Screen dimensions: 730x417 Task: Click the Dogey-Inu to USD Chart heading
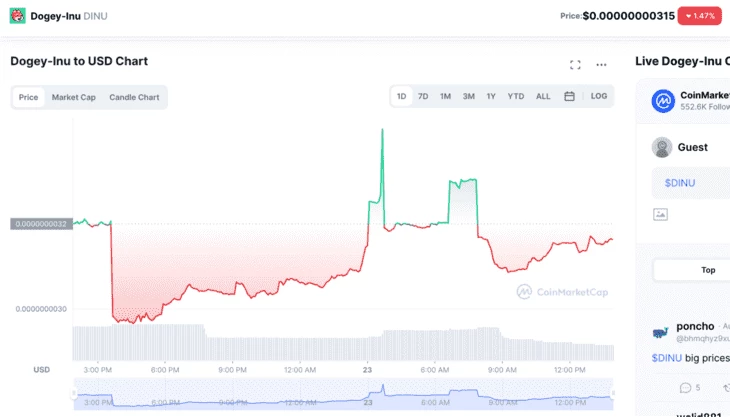[79, 61]
